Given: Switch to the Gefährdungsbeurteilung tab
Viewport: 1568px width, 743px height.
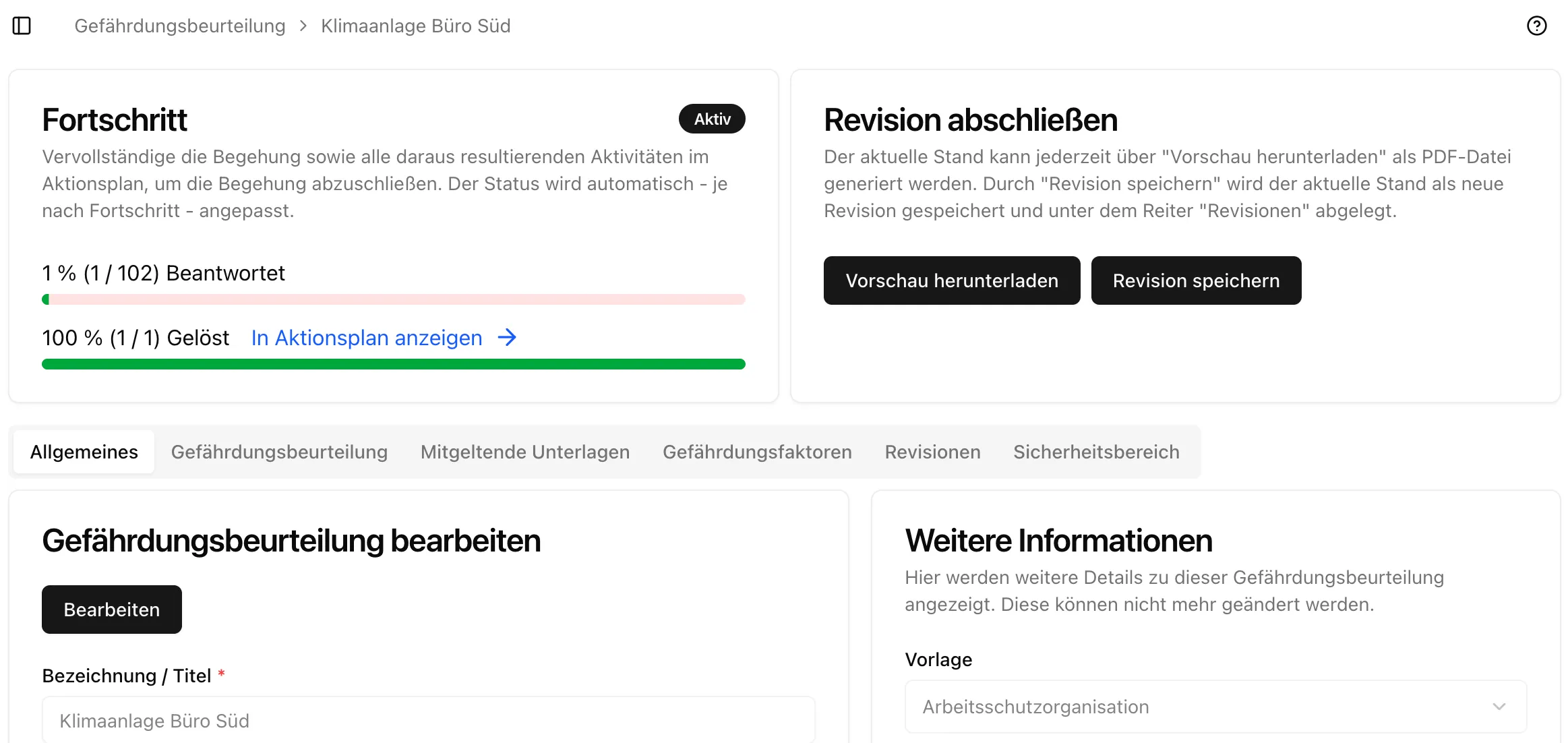Looking at the screenshot, I should 279,452.
